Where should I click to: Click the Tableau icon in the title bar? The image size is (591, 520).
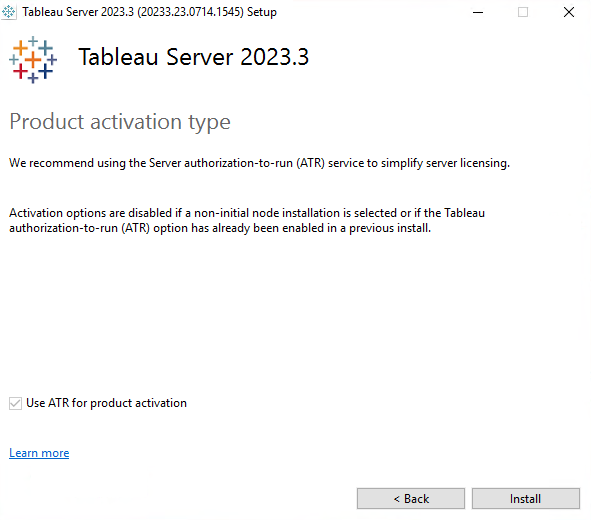pyautogui.click(x=8, y=12)
